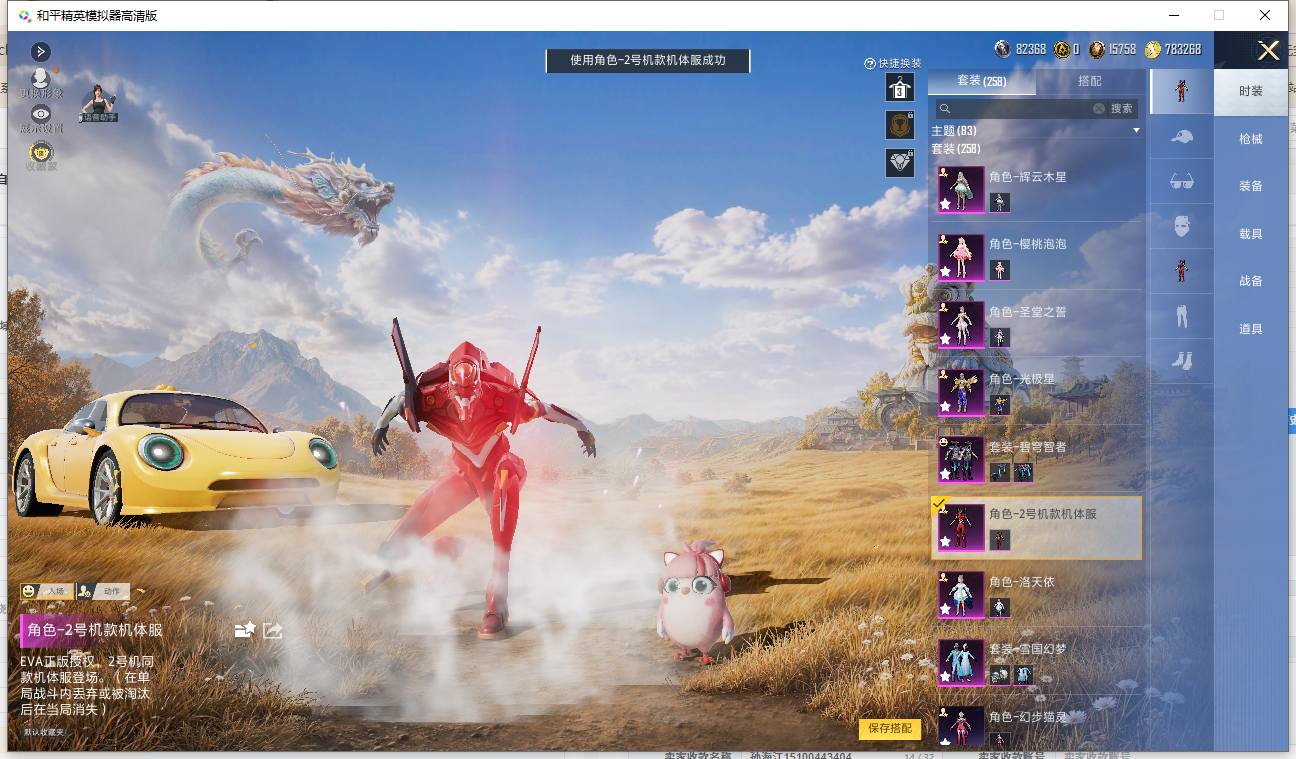Click the locked diamond icon
The height and width of the screenshot is (759, 1296).
[x=900, y=163]
